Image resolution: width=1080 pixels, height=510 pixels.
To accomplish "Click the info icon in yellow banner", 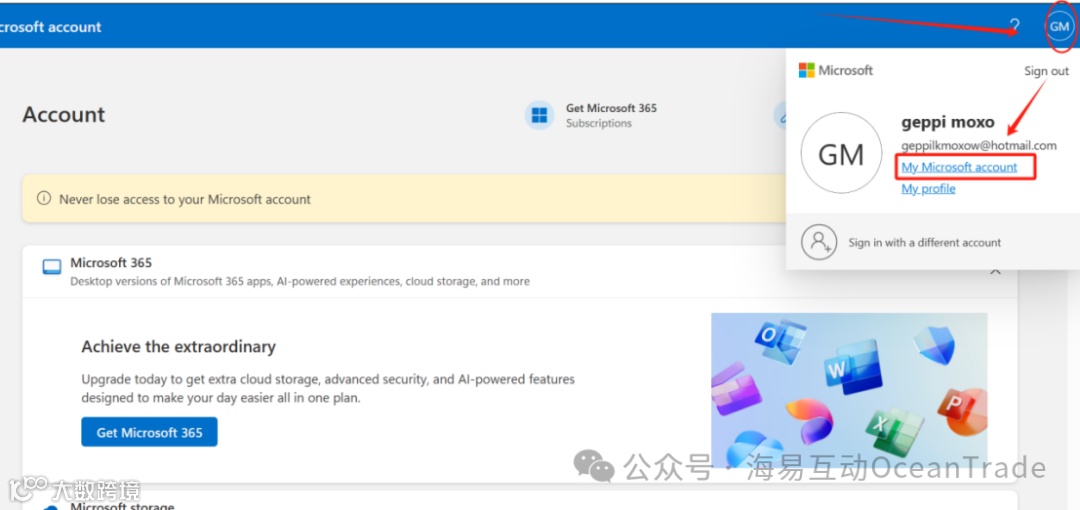I will [x=44, y=198].
